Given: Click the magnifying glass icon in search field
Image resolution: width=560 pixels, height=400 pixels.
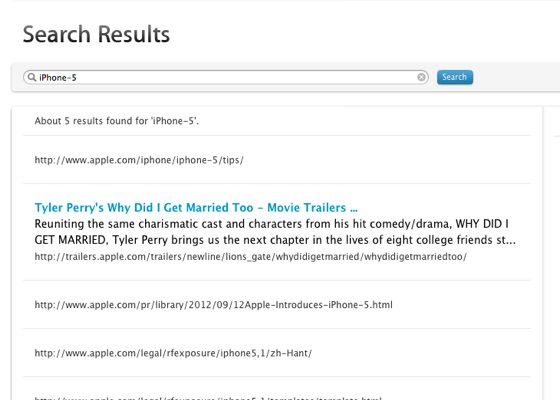Looking at the screenshot, I should pyautogui.click(x=32, y=77).
